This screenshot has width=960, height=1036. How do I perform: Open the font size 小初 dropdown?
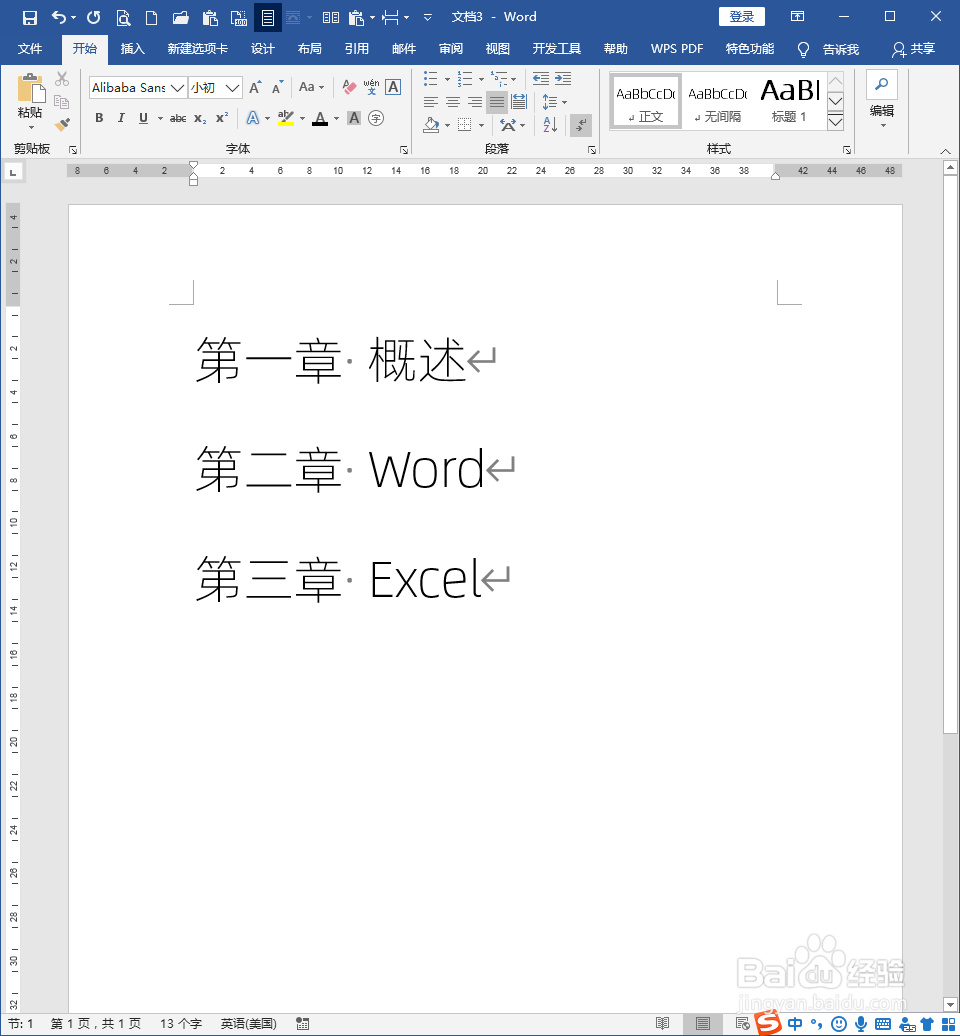pyautogui.click(x=232, y=87)
